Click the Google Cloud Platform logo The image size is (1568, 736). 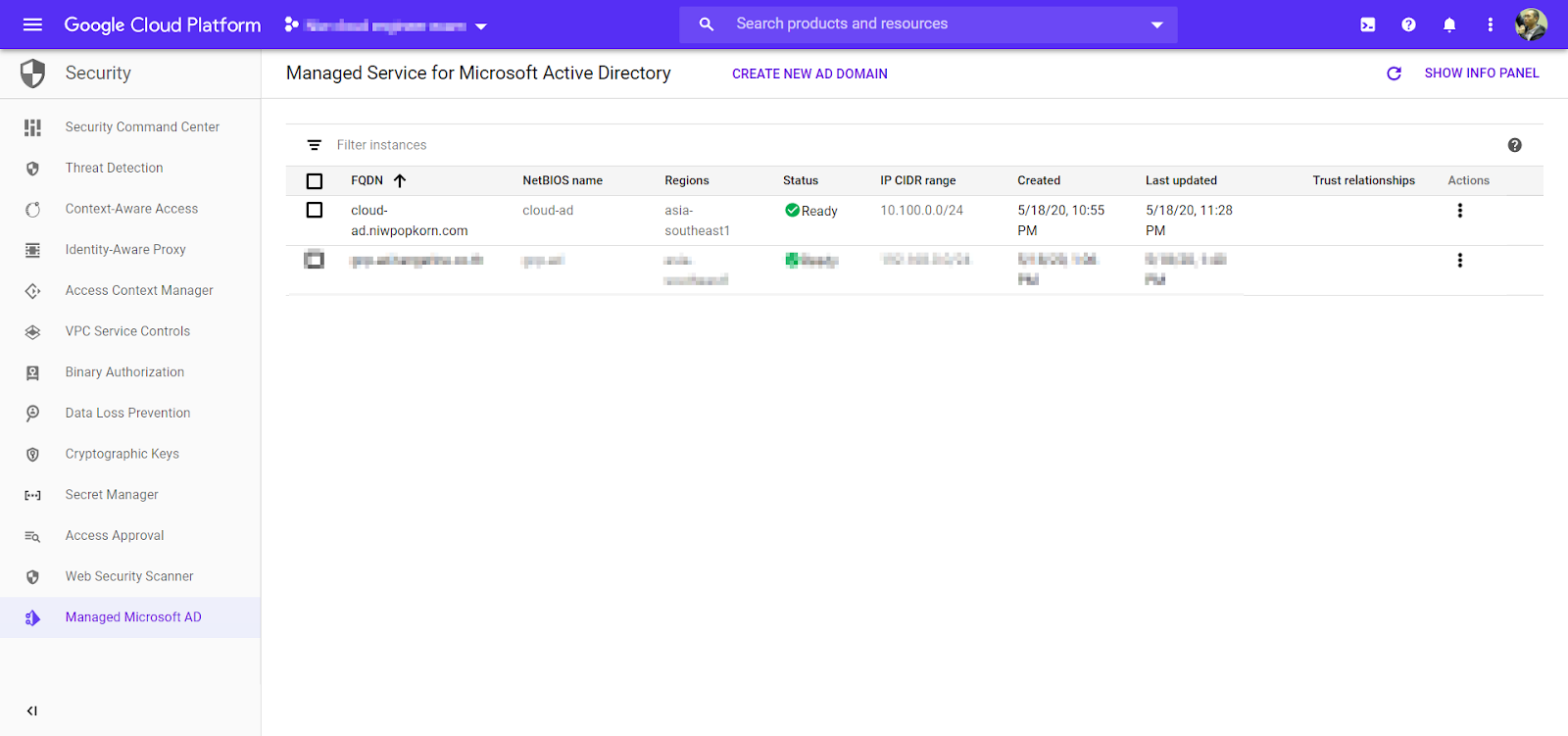click(163, 25)
